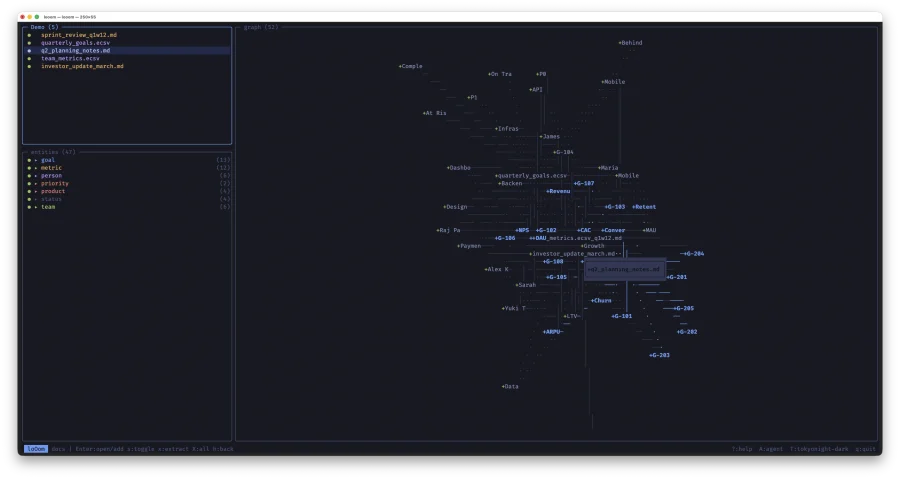900x479 pixels.
Task: Open team_metrics.ecsv in file list
Action: tap(70, 58)
